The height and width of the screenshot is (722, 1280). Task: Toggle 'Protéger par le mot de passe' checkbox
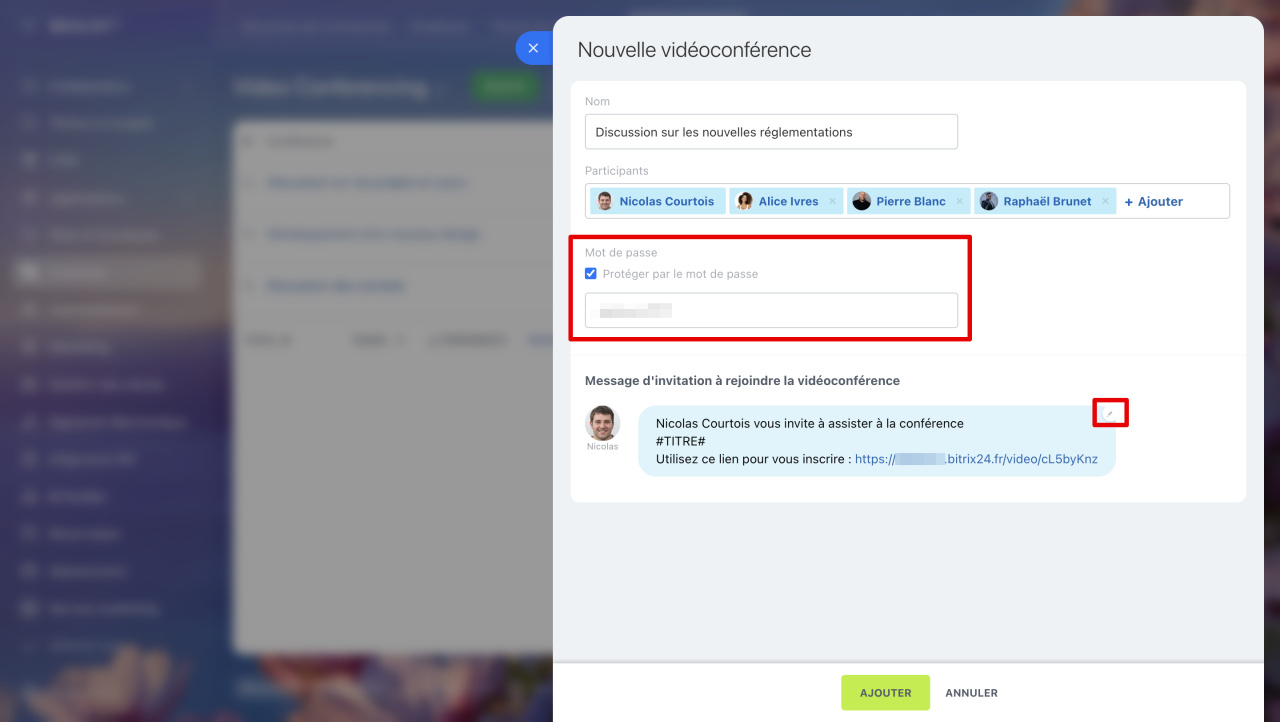click(x=591, y=273)
